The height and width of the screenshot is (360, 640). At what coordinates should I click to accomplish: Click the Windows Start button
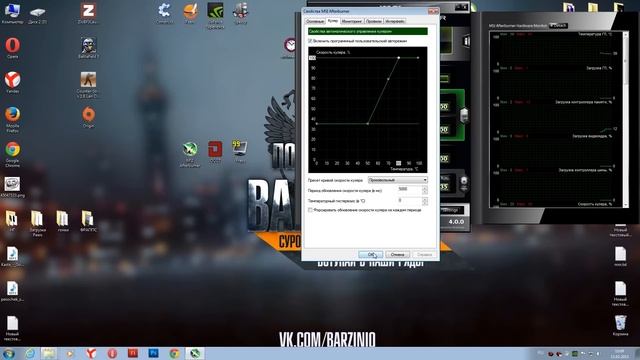pos(9,353)
